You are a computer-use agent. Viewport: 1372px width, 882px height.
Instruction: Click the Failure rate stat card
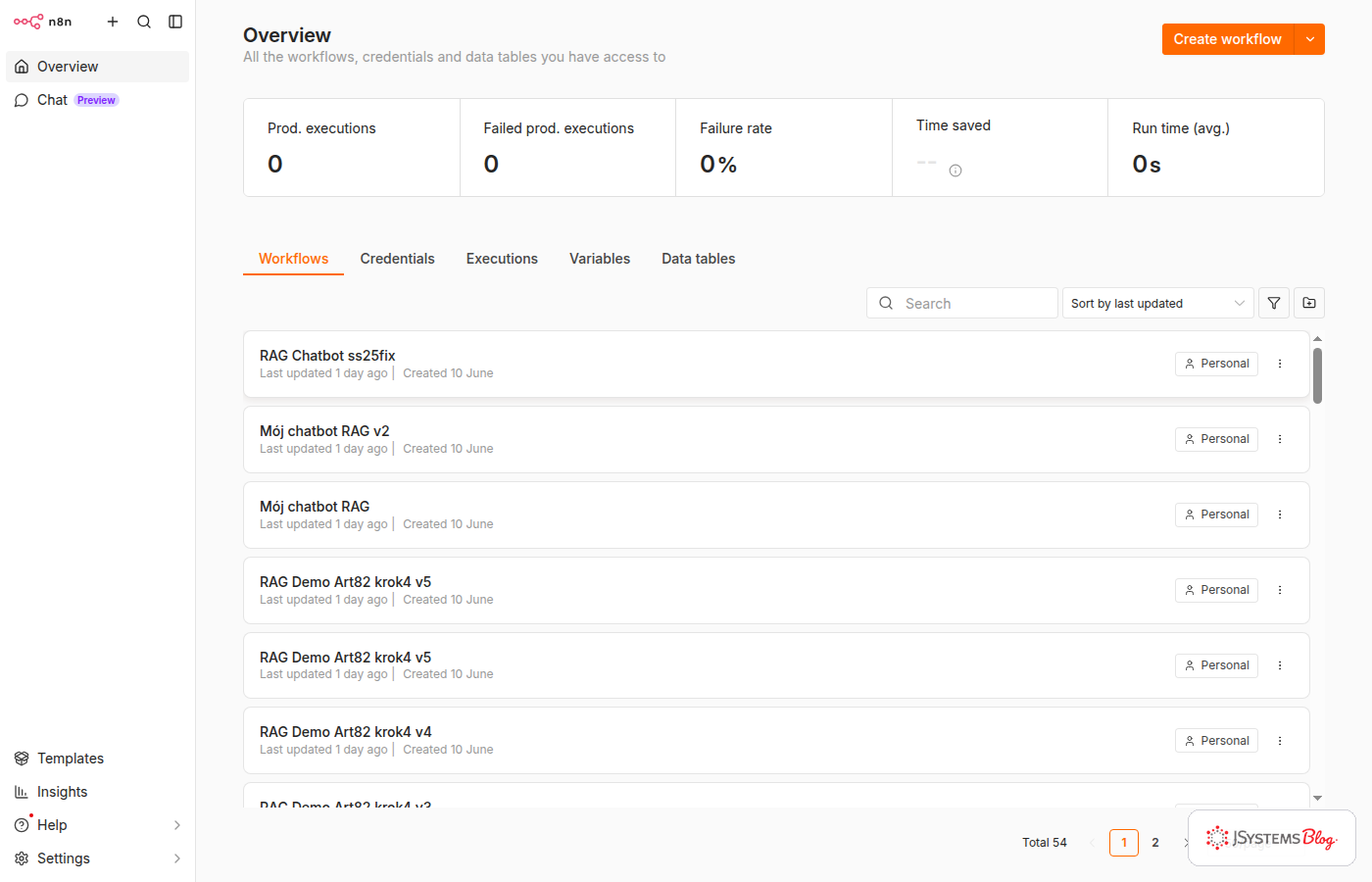784,148
